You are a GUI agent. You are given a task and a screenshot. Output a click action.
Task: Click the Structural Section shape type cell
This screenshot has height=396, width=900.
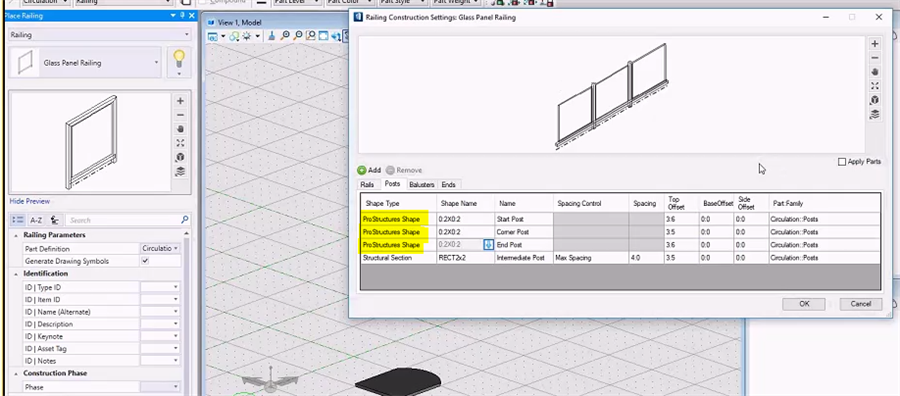[398, 258]
